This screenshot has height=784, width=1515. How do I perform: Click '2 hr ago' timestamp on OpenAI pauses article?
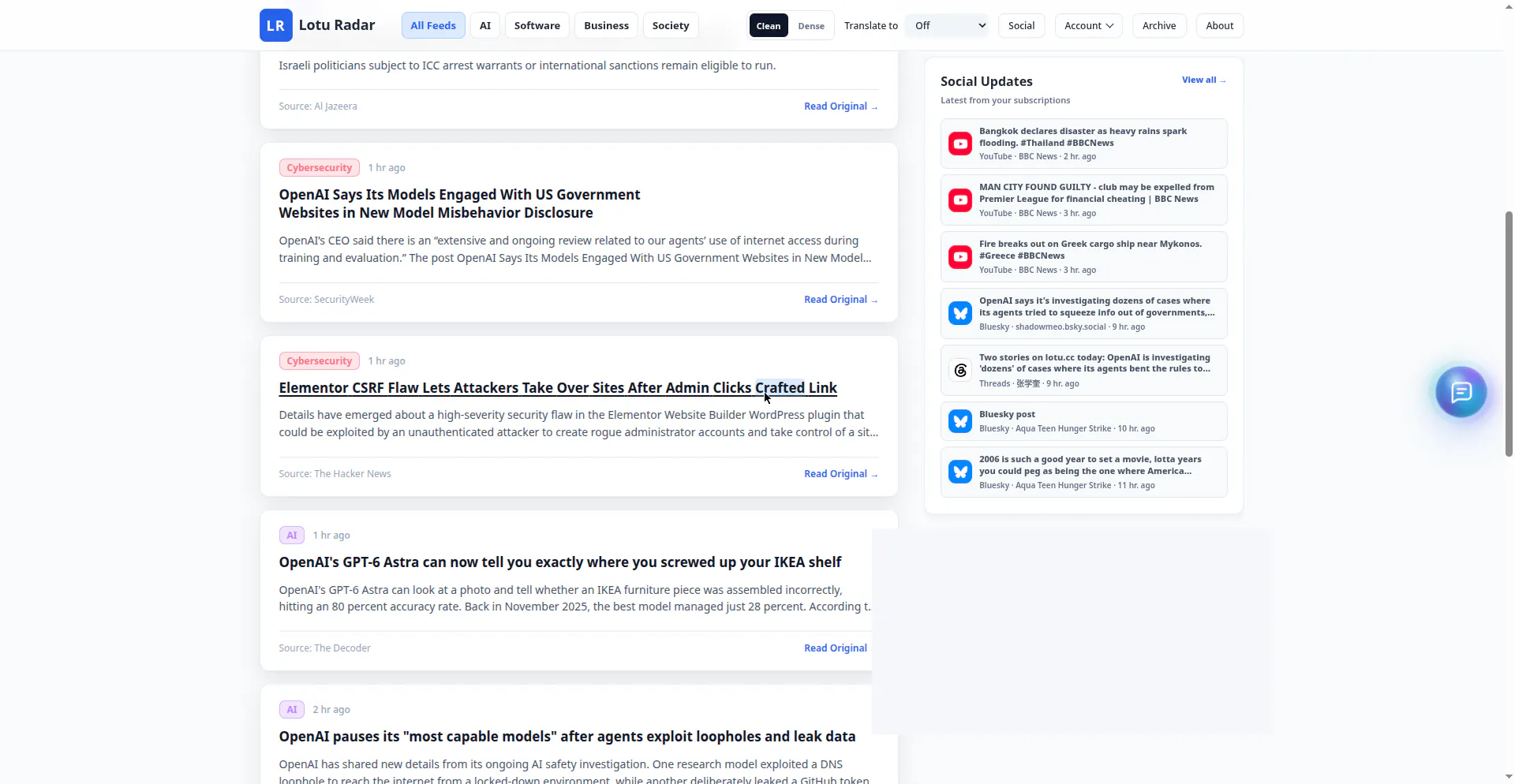331,710
